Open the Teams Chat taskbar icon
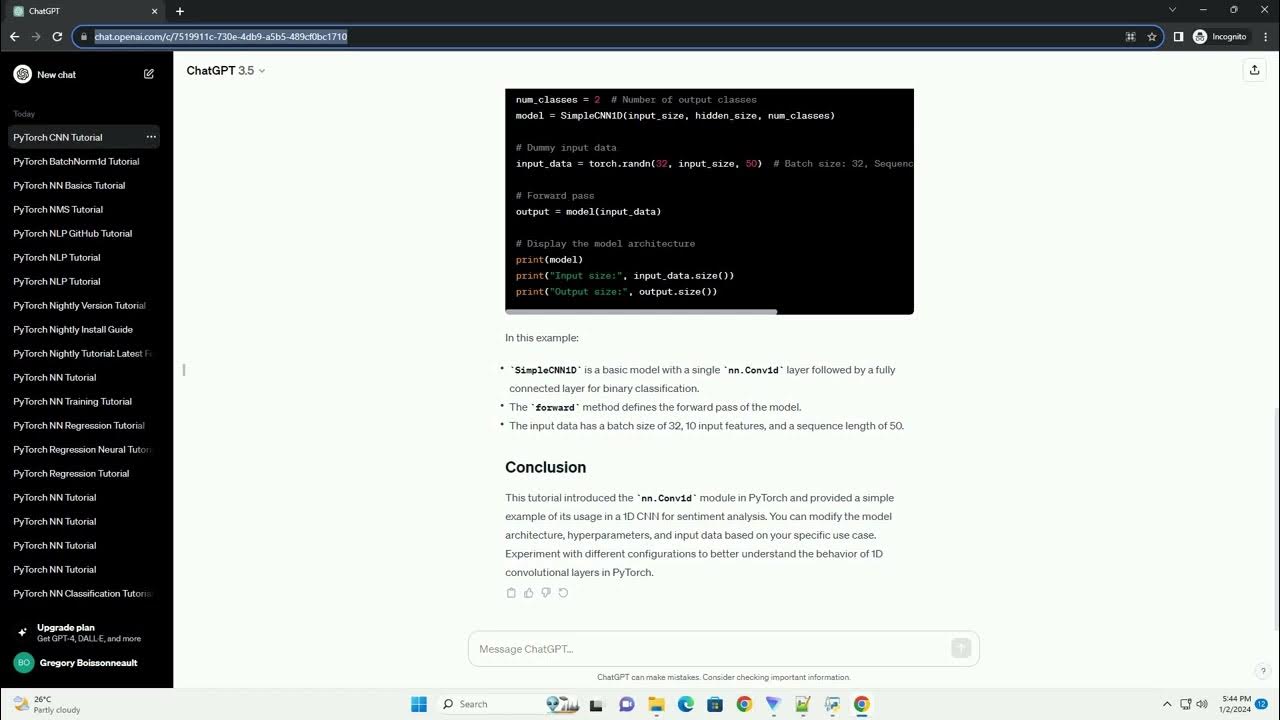The height and width of the screenshot is (720, 1280). (x=627, y=704)
